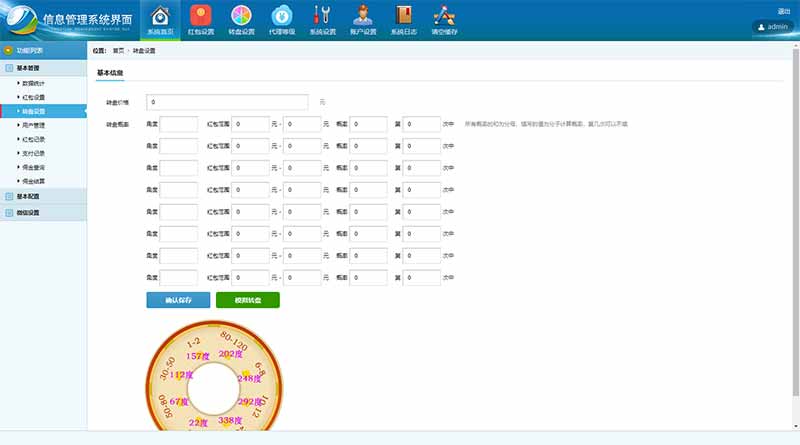Image resolution: width=800 pixels, height=445 pixels.
Task: Expand the 基本配置 sidebar section
Action: click(28, 197)
